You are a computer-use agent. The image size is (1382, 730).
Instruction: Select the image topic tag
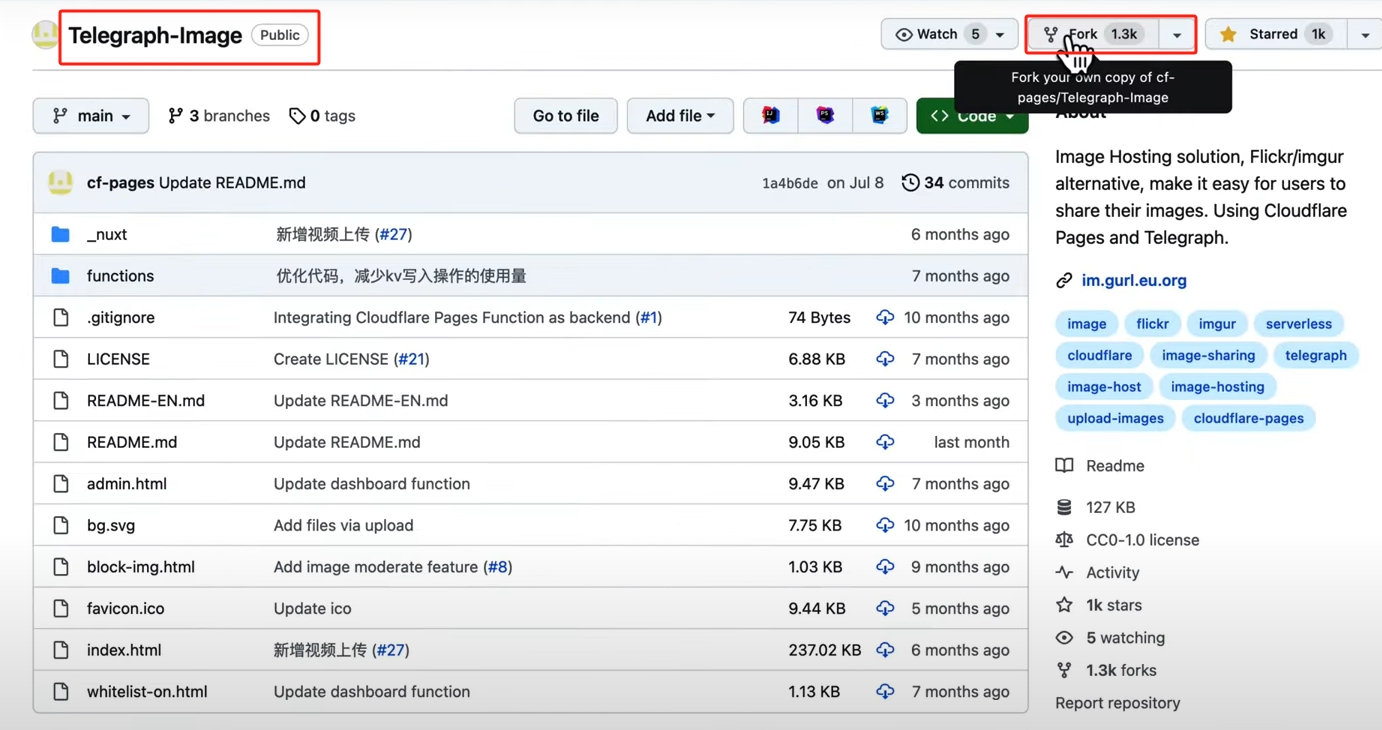pos(1087,324)
